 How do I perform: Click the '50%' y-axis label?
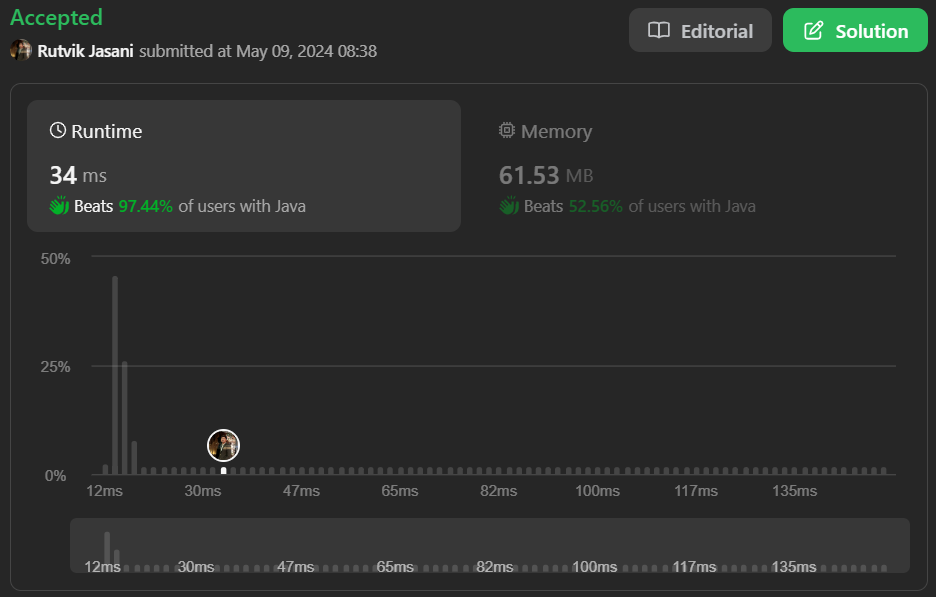click(x=56, y=259)
